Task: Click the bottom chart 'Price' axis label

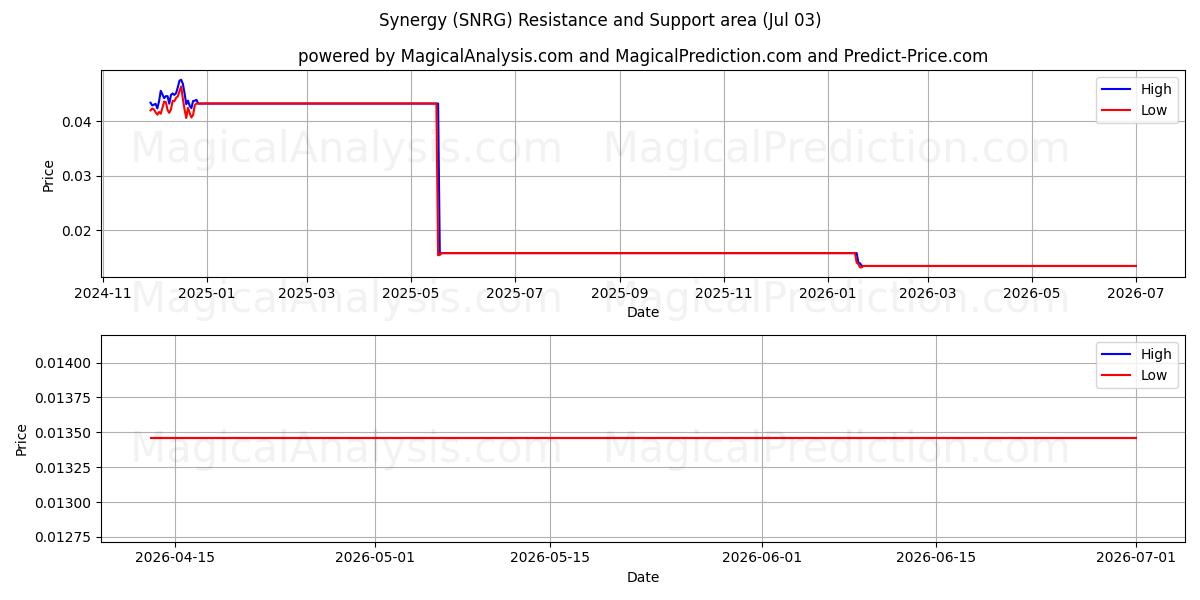Action: (22, 438)
